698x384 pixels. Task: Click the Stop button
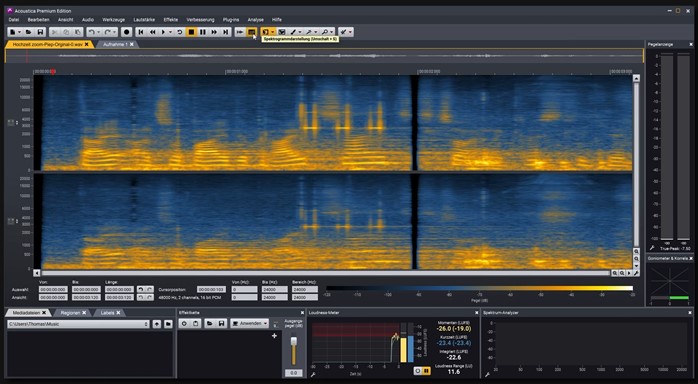pos(191,32)
